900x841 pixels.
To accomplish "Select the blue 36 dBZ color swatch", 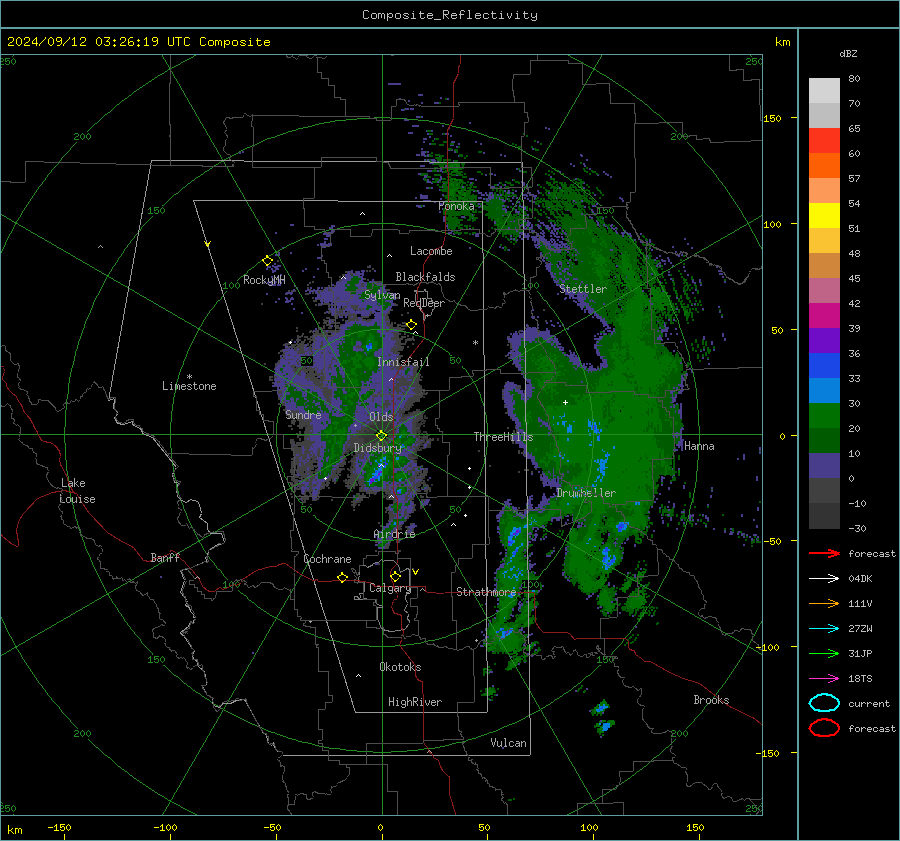I will coord(824,366).
